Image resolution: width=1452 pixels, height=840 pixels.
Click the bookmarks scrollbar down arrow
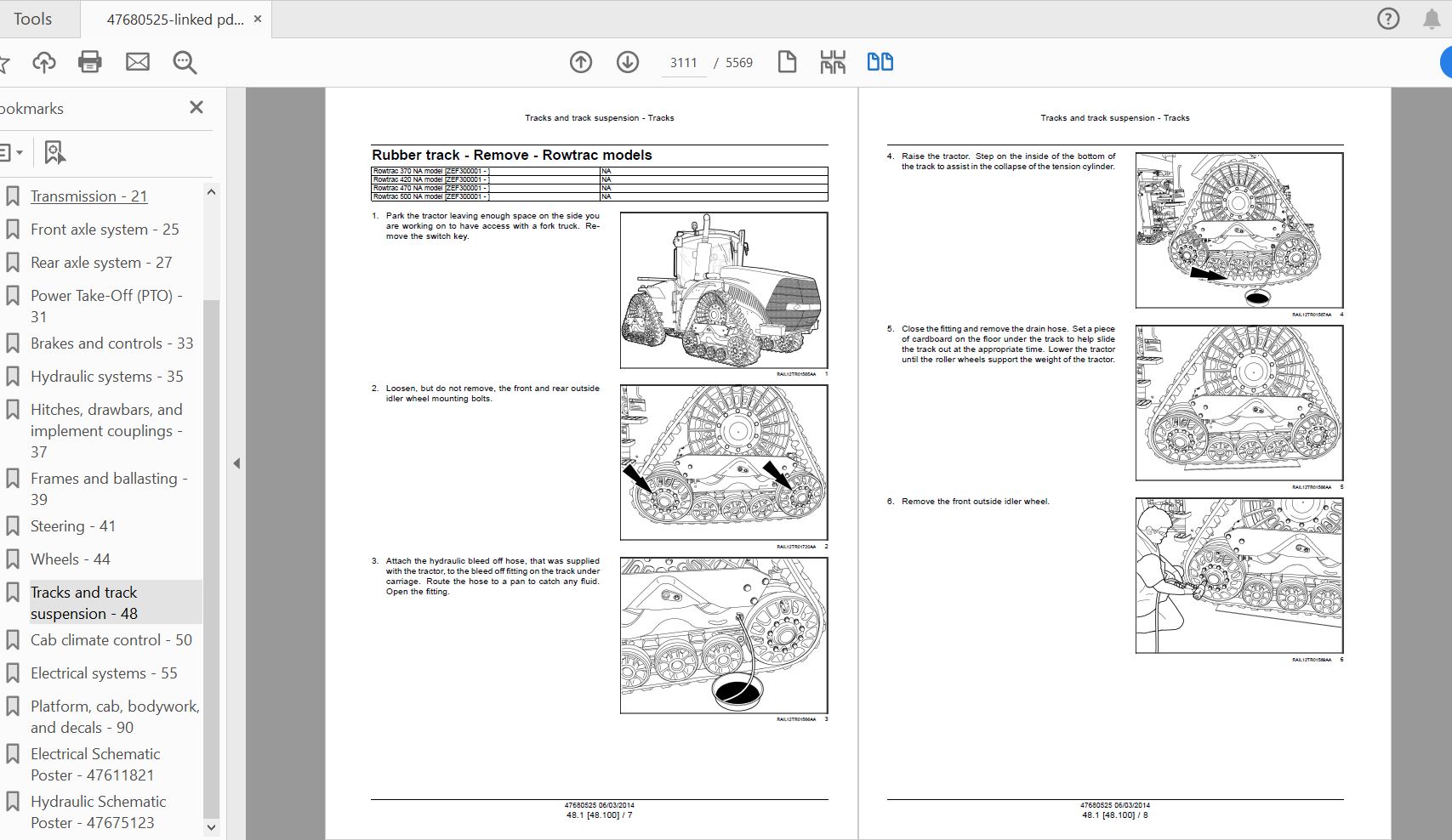(x=212, y=826)
